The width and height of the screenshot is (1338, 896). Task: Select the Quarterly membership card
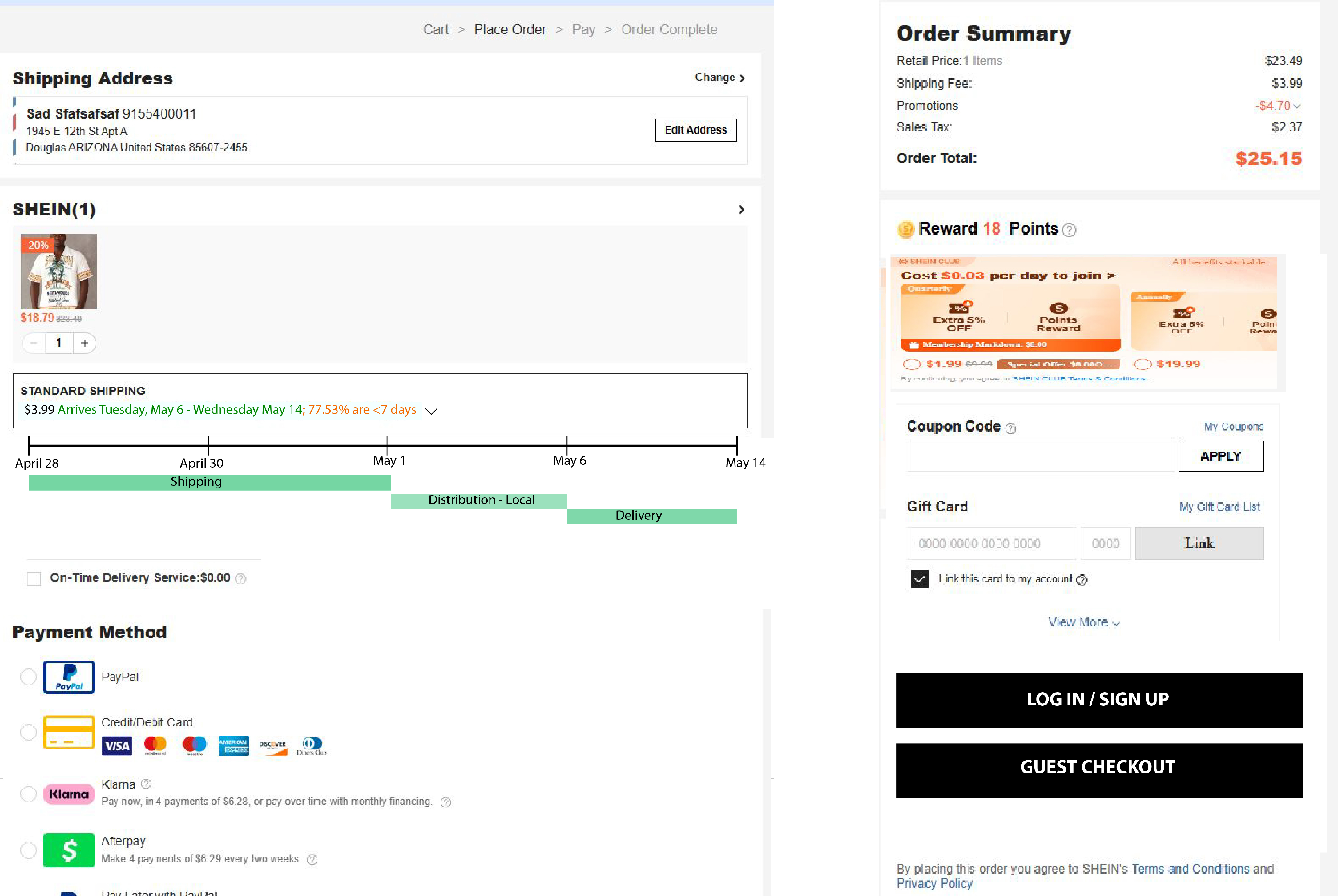click(x=1010, y=318)
